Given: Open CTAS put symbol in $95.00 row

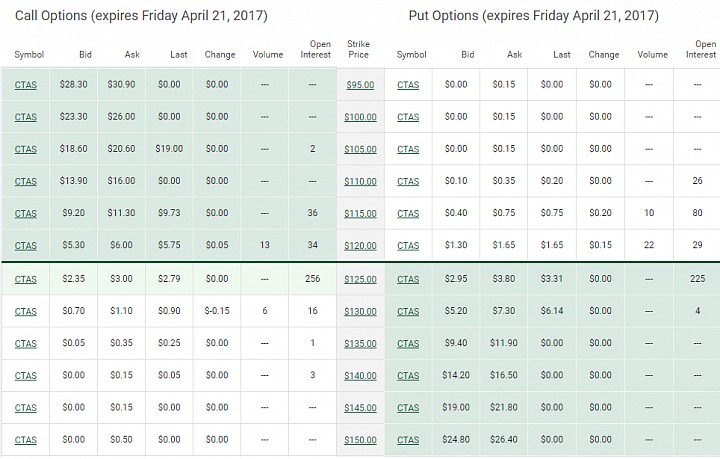Looking at the screenshot, I should tap(408, 85).
